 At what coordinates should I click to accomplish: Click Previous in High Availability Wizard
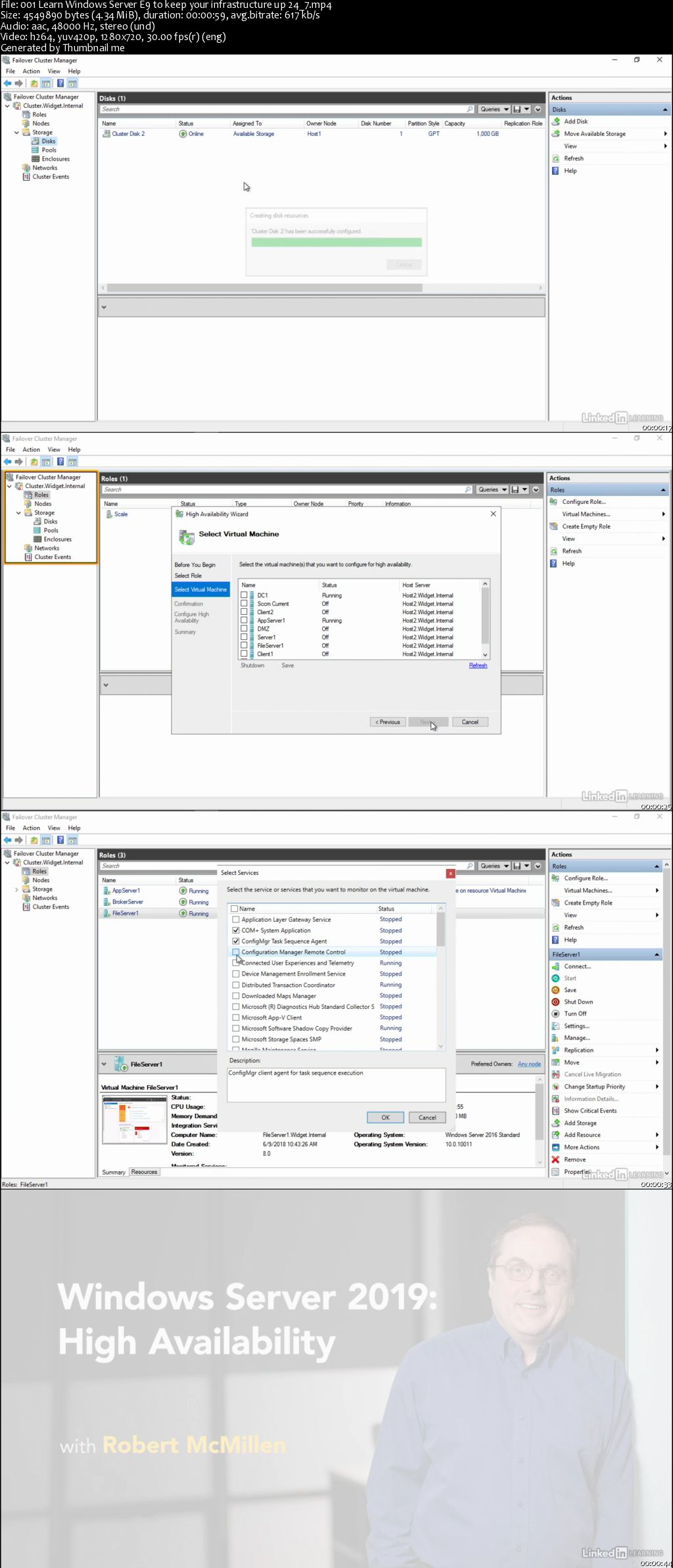[388, 722]
